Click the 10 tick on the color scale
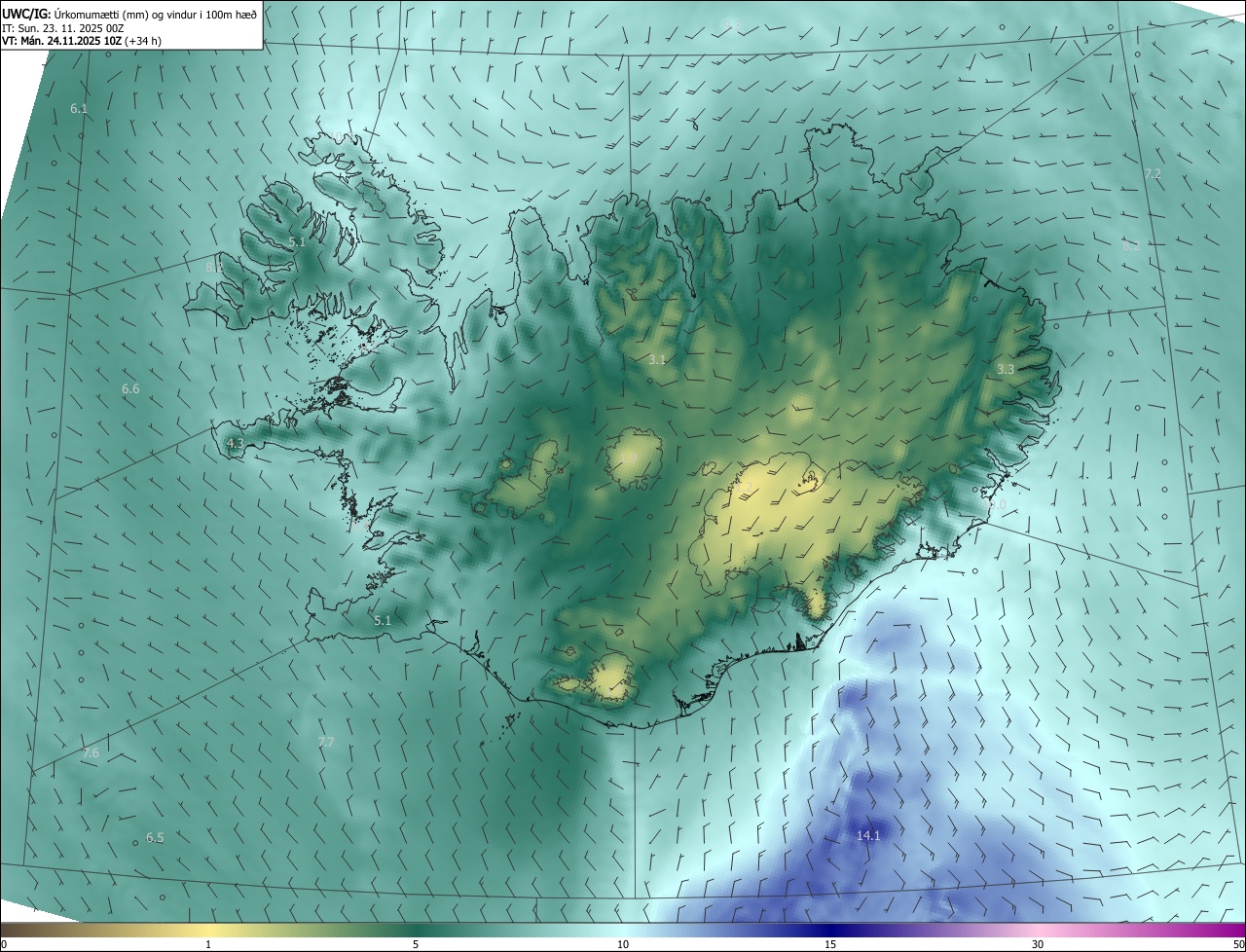The width and height of the screenshot is (1246, 952). tap(623, 945)
